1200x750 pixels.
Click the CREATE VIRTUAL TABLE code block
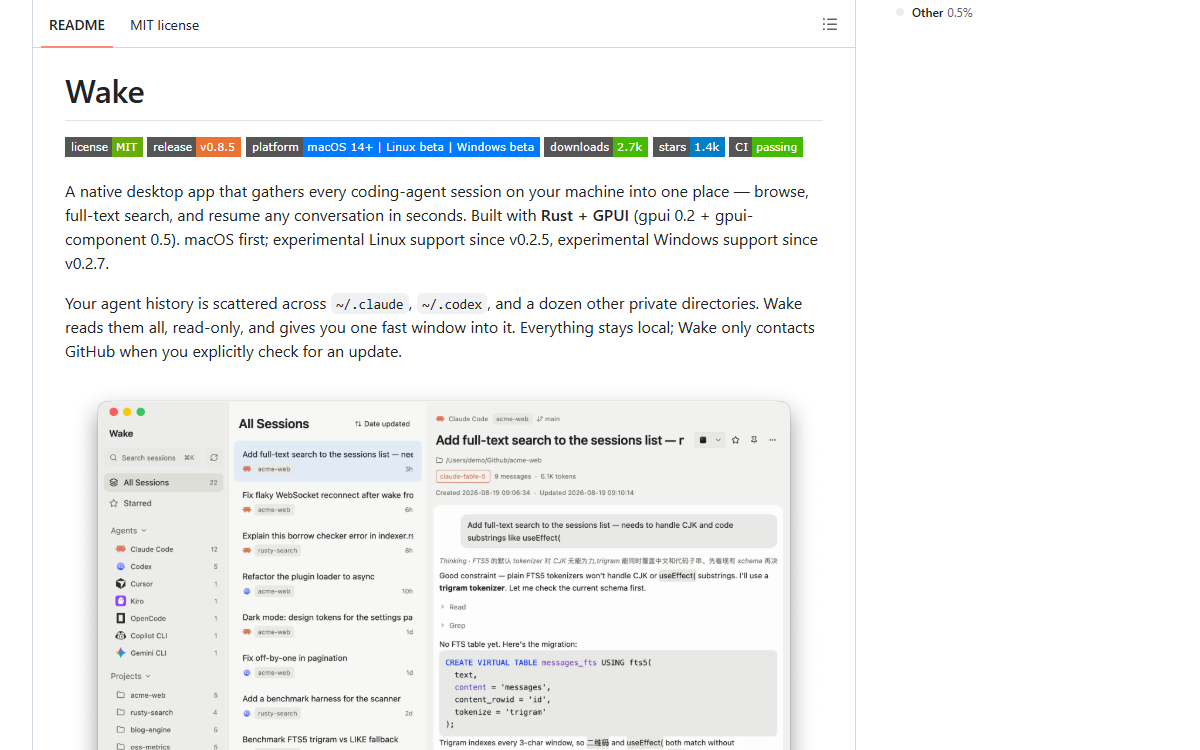(608, 693)
